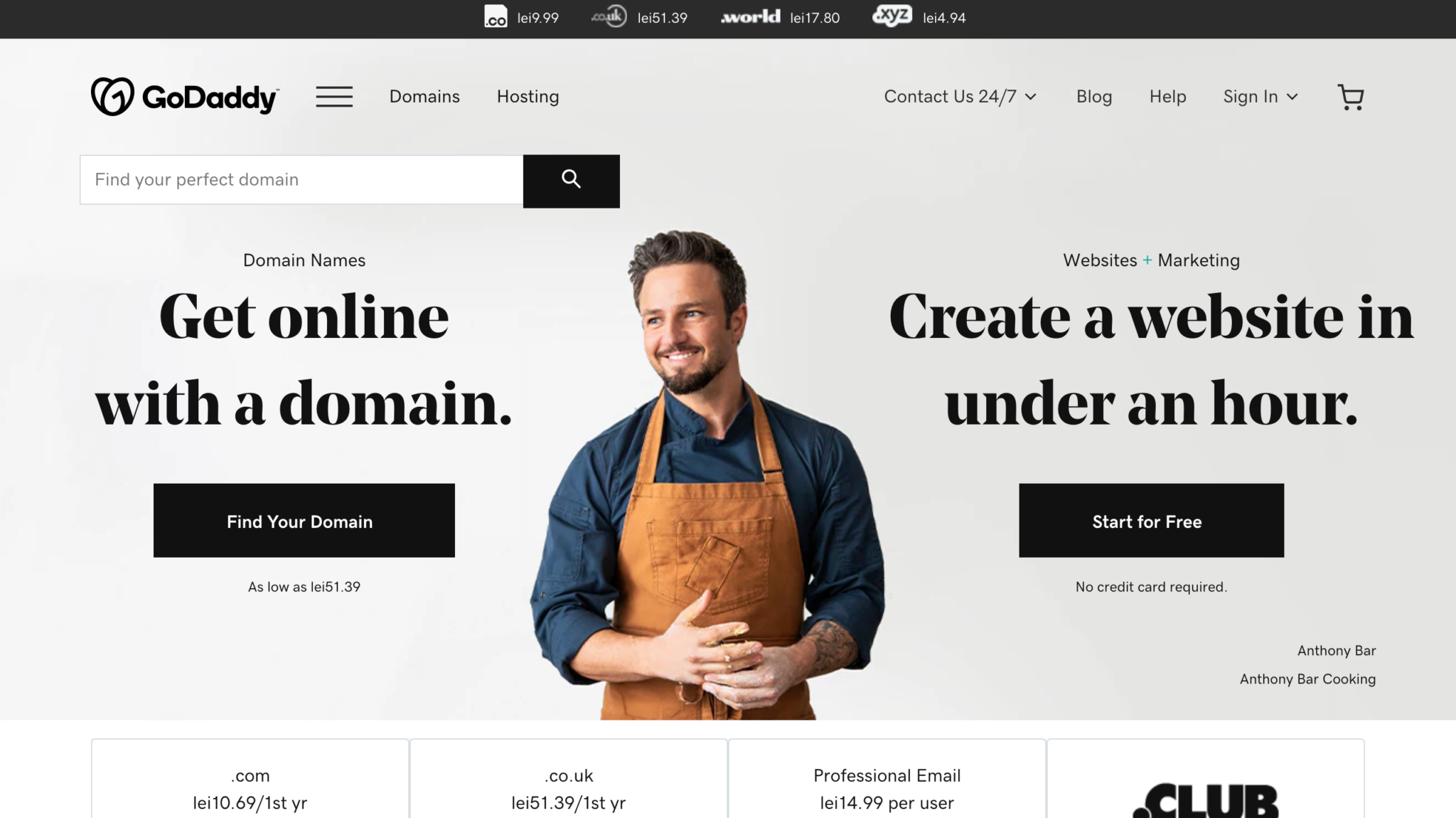The width and height of the screenshot is (1456, 818).
Task: Click the .co icon in top banner
Action: point(494,16)
